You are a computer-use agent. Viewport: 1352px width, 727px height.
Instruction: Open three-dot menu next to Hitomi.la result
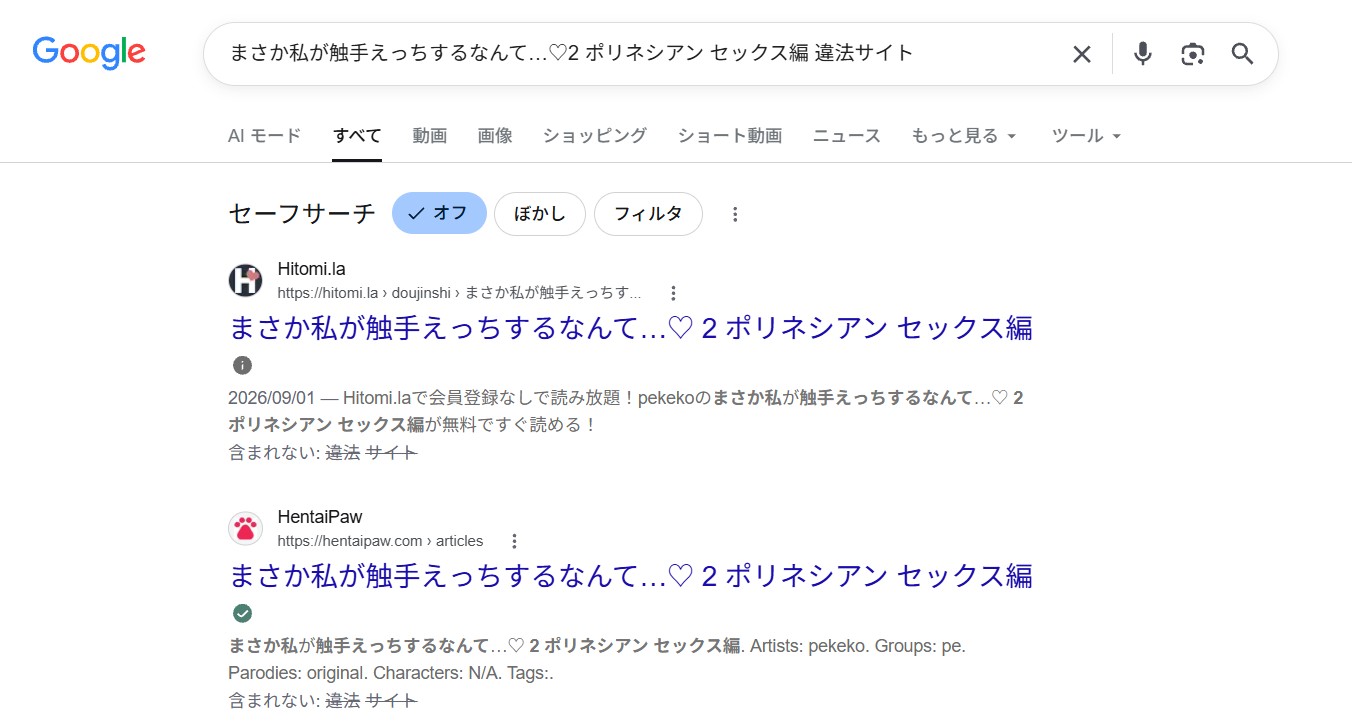(x=673, y=293)
